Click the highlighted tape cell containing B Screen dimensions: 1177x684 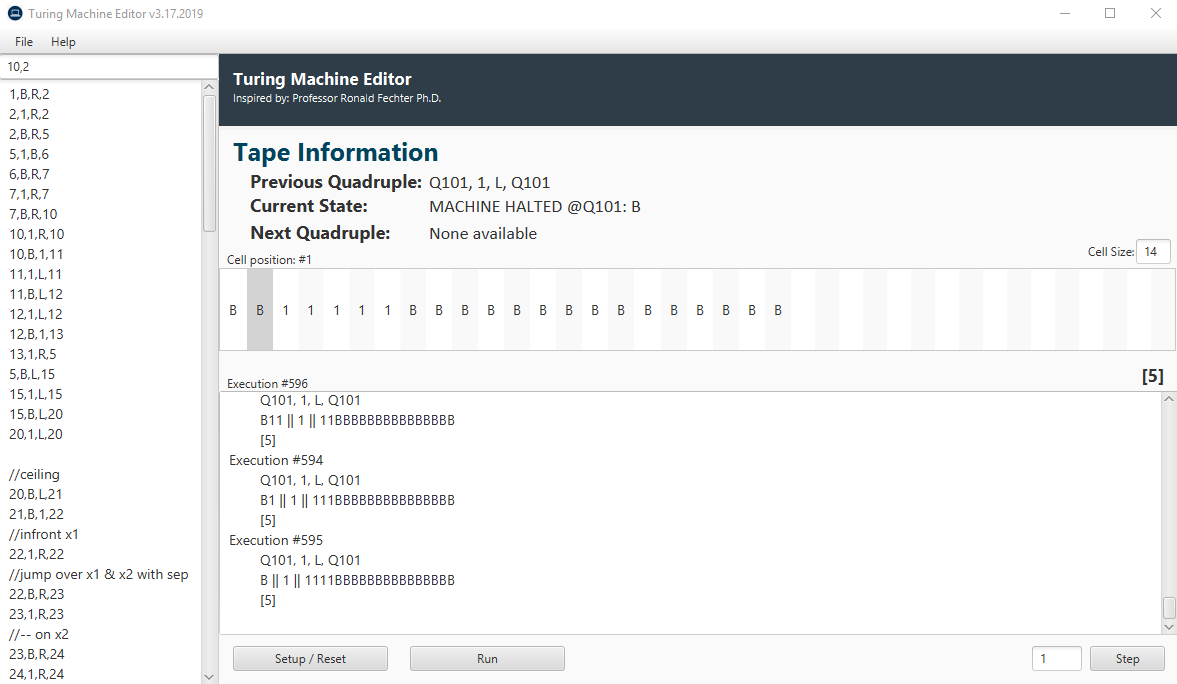click(x=260, y=309)
